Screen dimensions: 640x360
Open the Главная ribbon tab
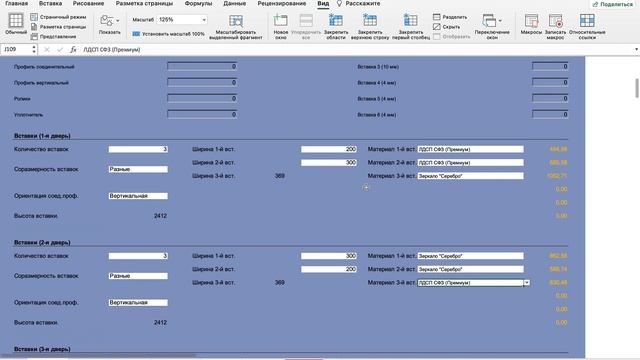(16, 3)
